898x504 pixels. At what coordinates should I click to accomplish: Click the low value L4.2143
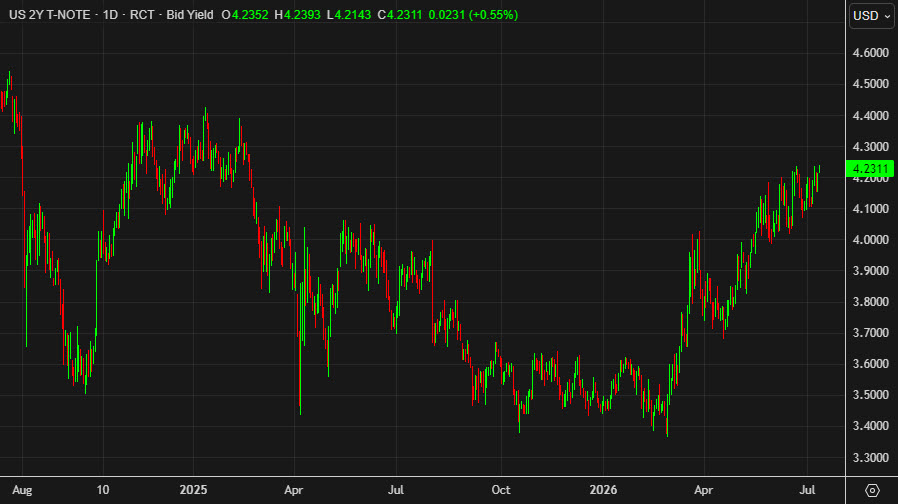[349, 15]
